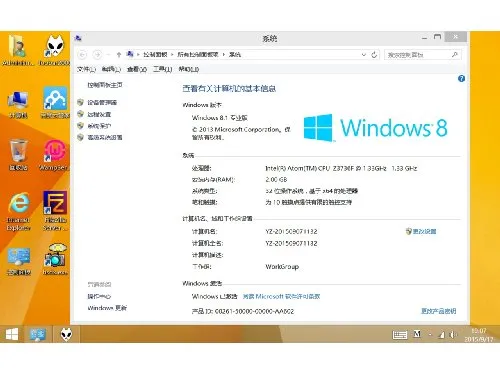Screen dimensions: 500x375
Task: Expand chevron after 所有控制面板项 breadcrumb
Action: pyautogui.click(x=223, y=55)
